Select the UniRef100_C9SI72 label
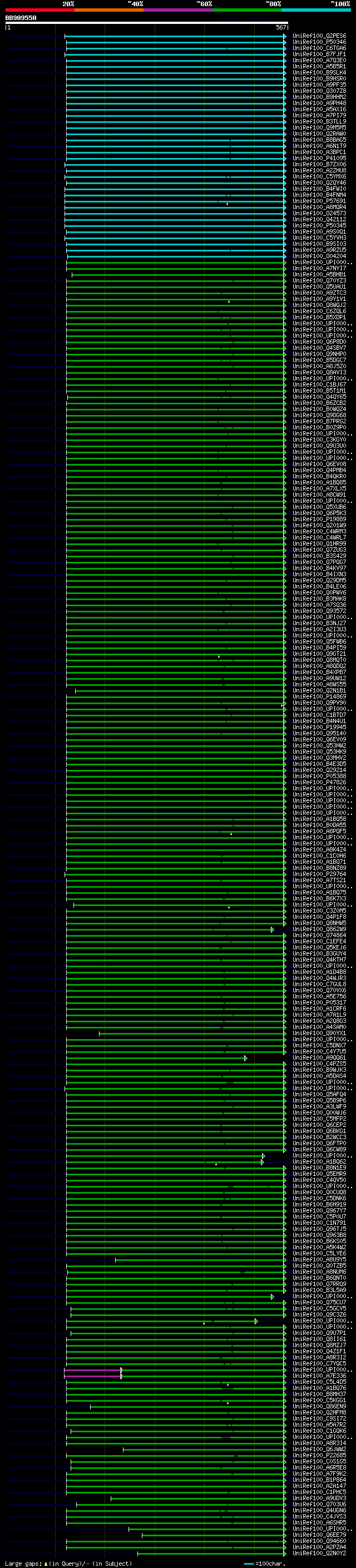Screen dimensions: 356x1568 coord(319,1419)
